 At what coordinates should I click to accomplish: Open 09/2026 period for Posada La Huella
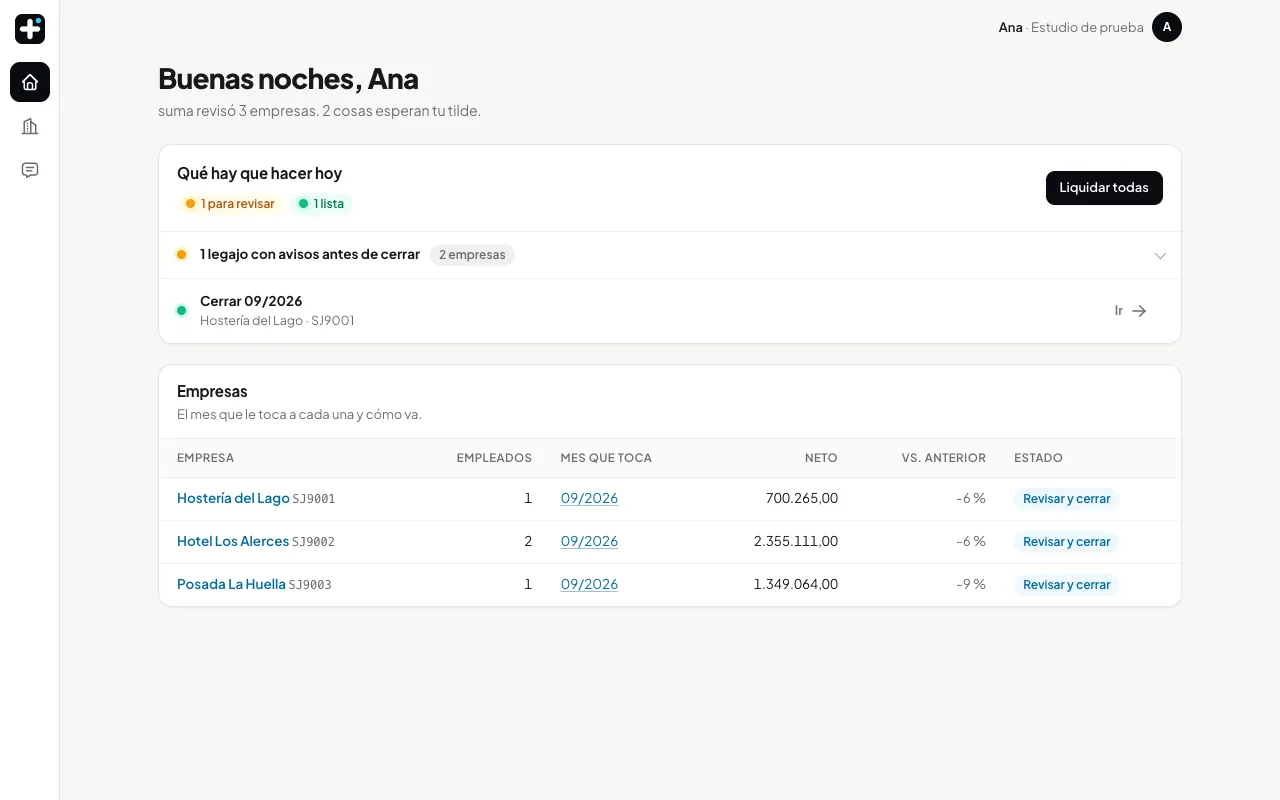coord(589,584)
